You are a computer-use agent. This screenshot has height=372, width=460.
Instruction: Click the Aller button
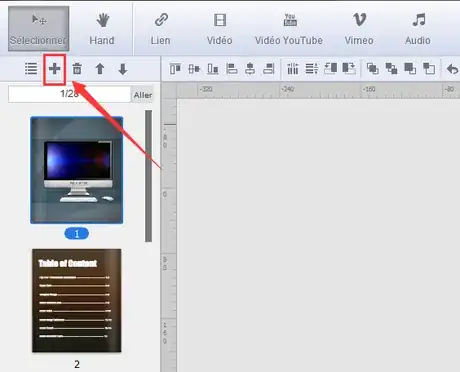point(143,95)
